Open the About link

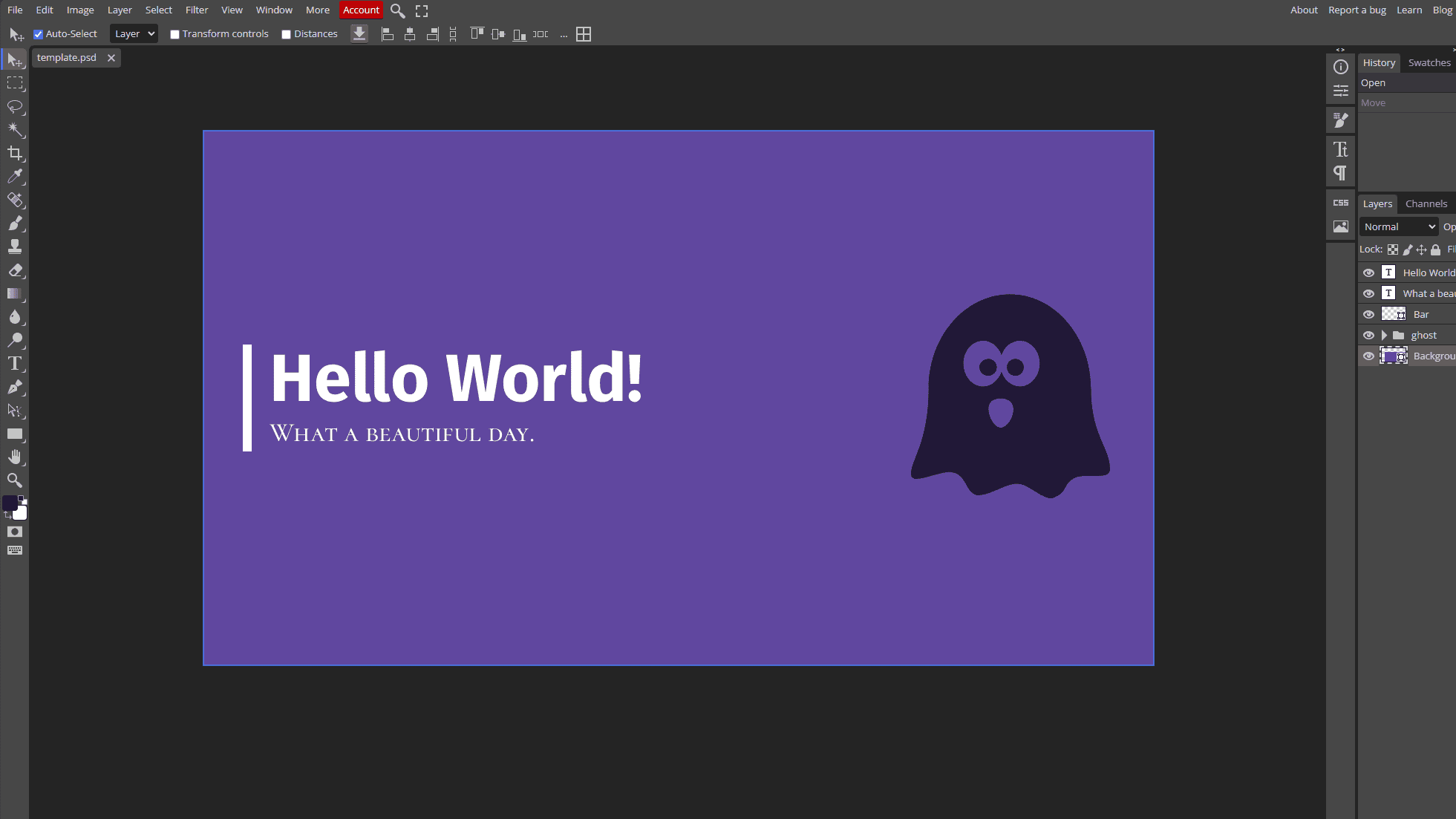click(1304, 10)
